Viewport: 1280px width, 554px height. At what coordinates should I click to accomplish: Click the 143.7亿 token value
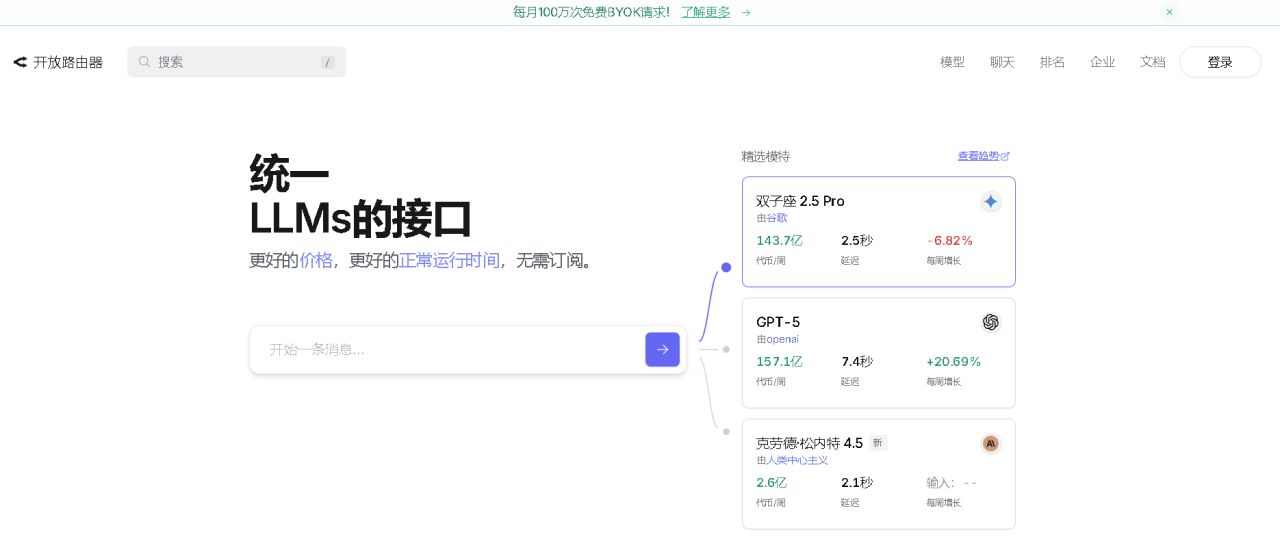click(779, 240)
